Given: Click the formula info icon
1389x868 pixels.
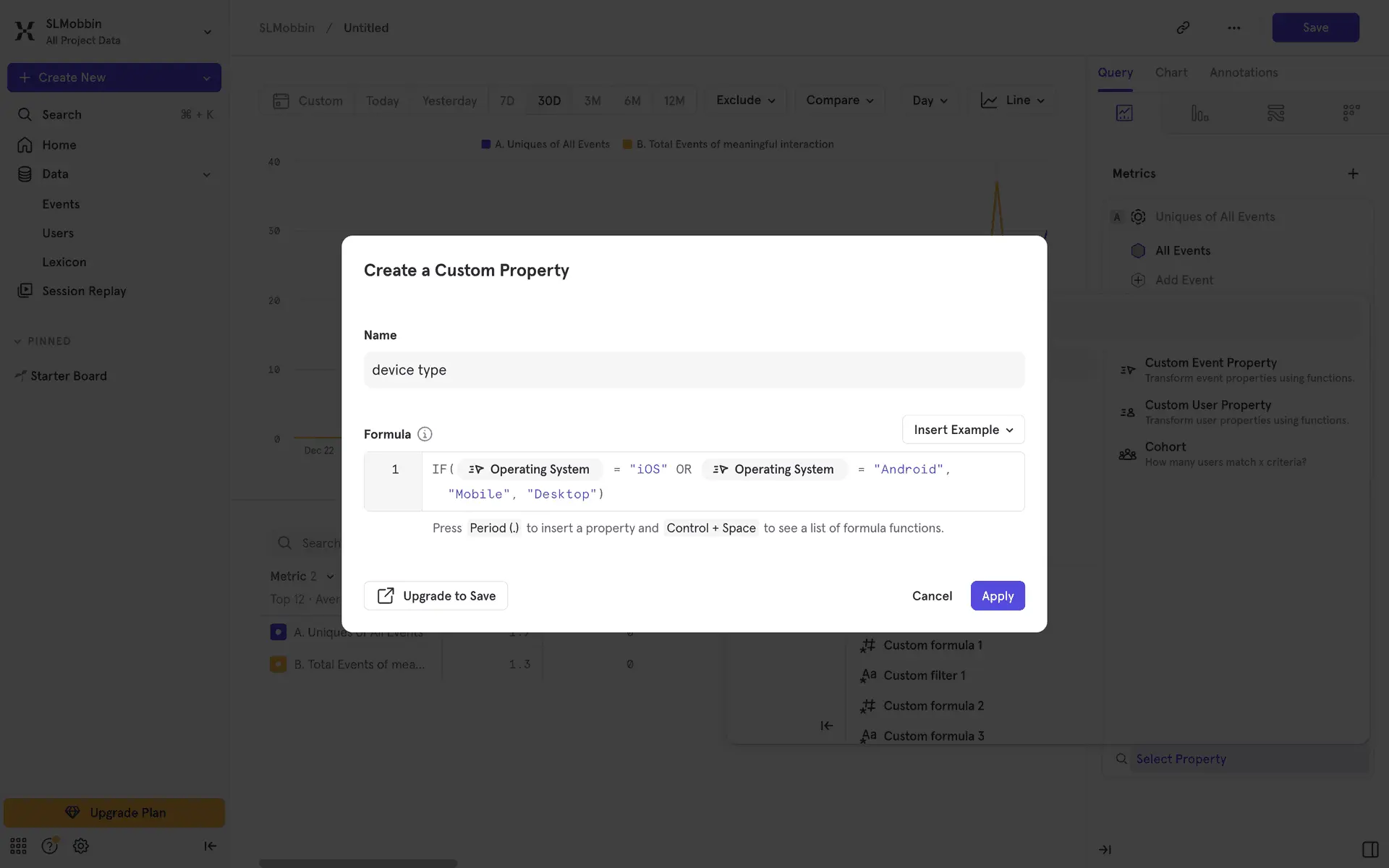Looking at the screenshot, I should tap(425, 434).
